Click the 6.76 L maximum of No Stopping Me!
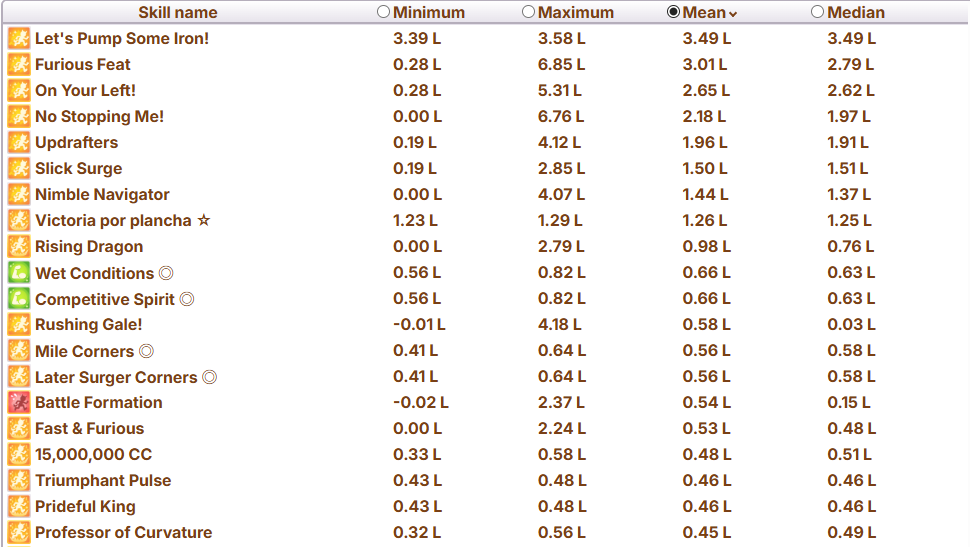The width and height of the screenshot is (970, 547). [x=561, y=116]
